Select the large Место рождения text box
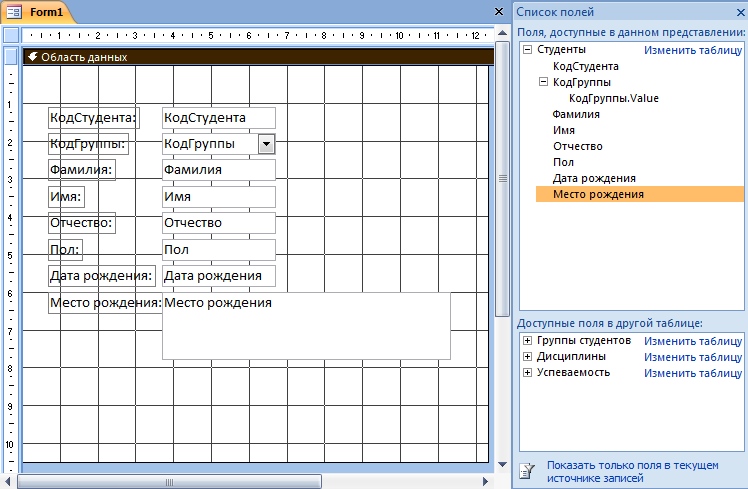 pos(306,326)
